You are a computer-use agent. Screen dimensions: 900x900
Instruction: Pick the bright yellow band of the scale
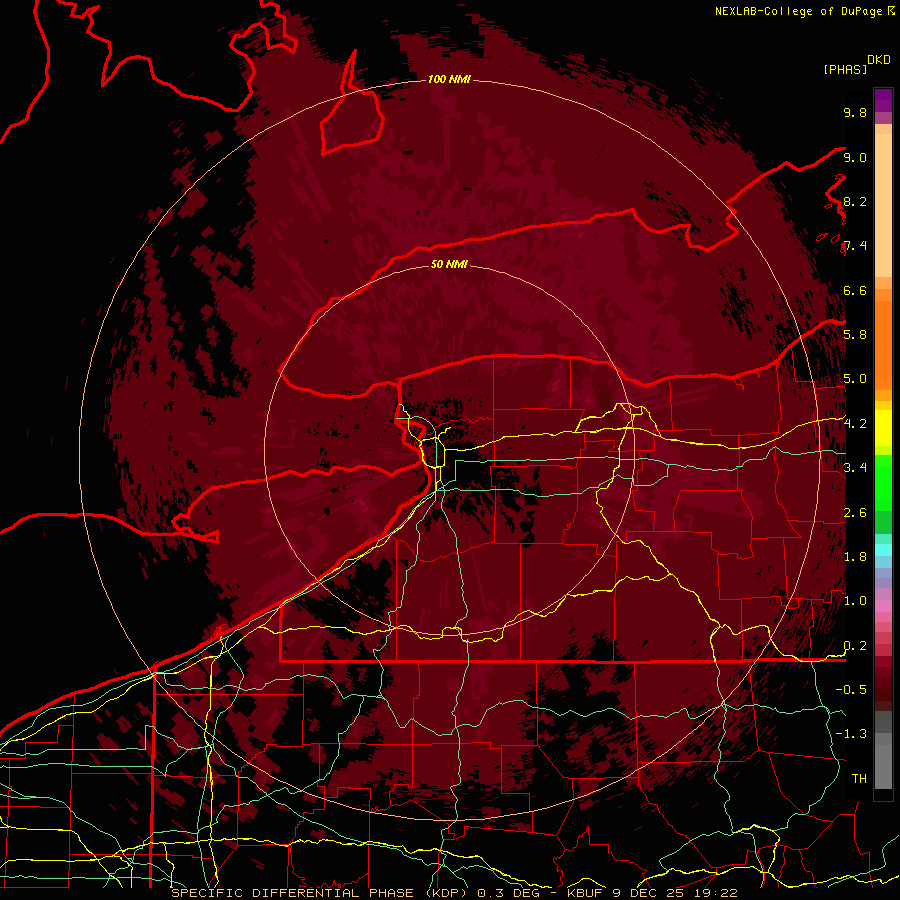[883, 428]
